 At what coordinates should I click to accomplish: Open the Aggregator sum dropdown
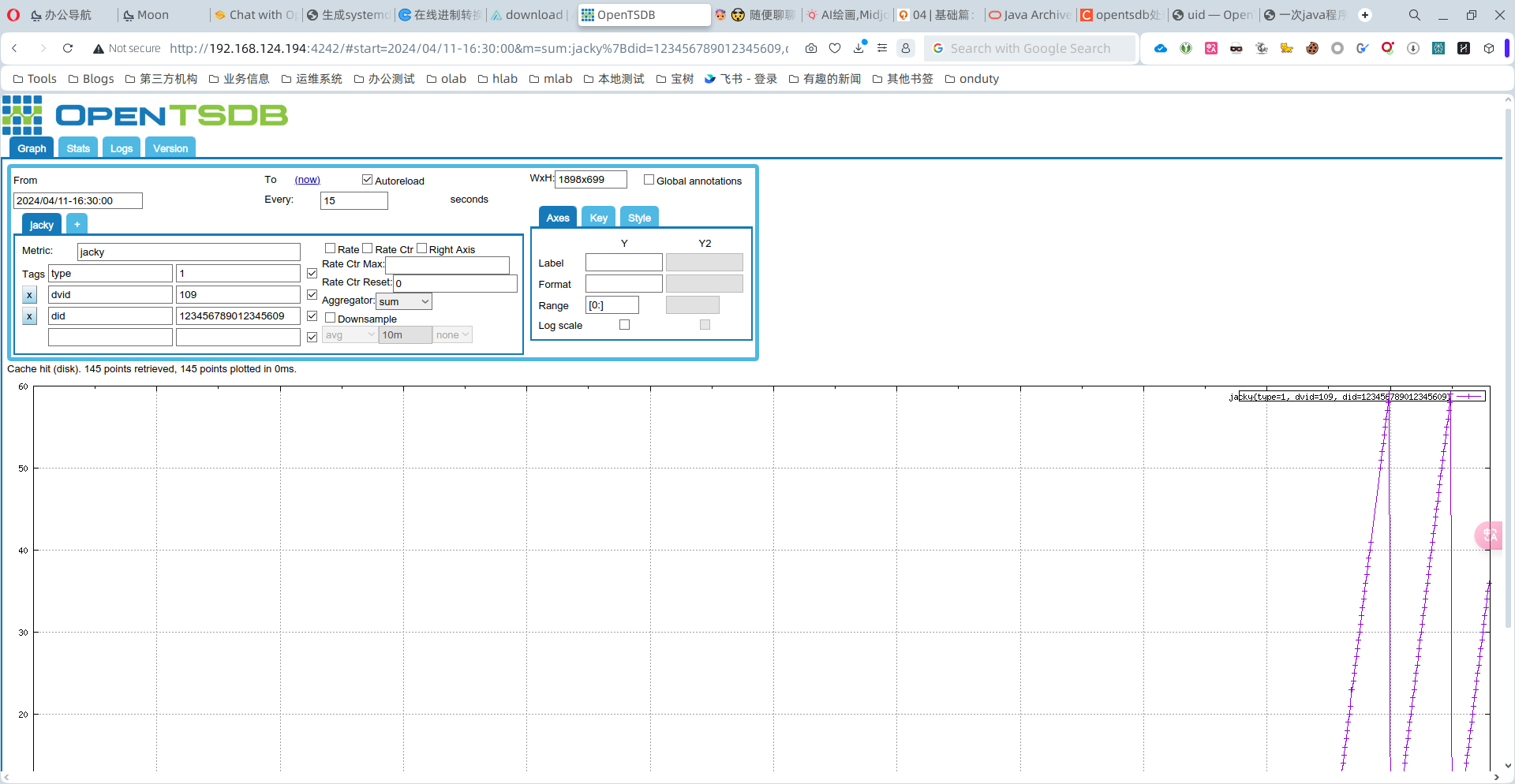tap(404, 301)
